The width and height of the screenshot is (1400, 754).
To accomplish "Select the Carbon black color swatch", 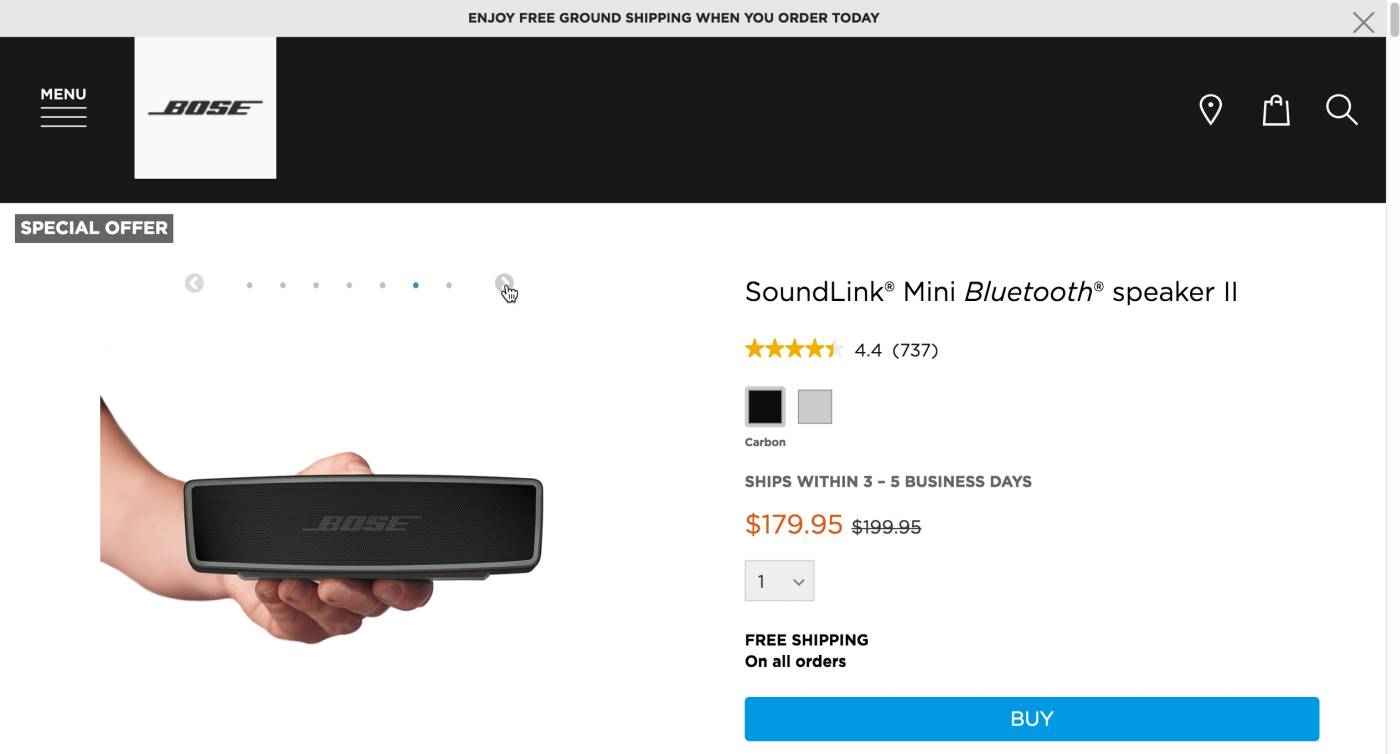I will pyautogui.click(x=765, y=407).
